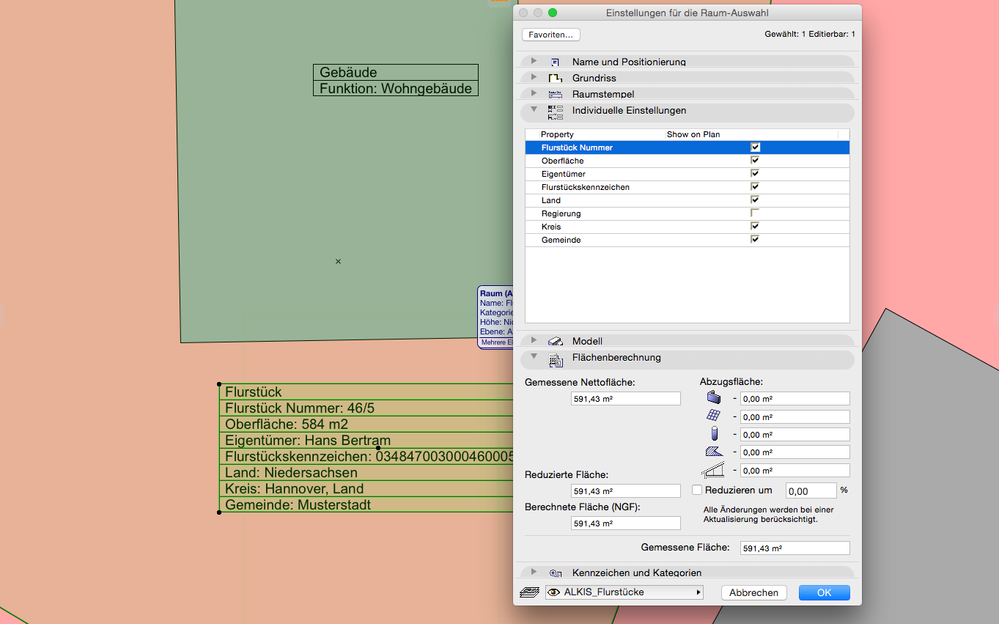Toggle Show on Plan for Eigentümer
The height and width of the screenshot is (624, 999).
click(755, 173)
